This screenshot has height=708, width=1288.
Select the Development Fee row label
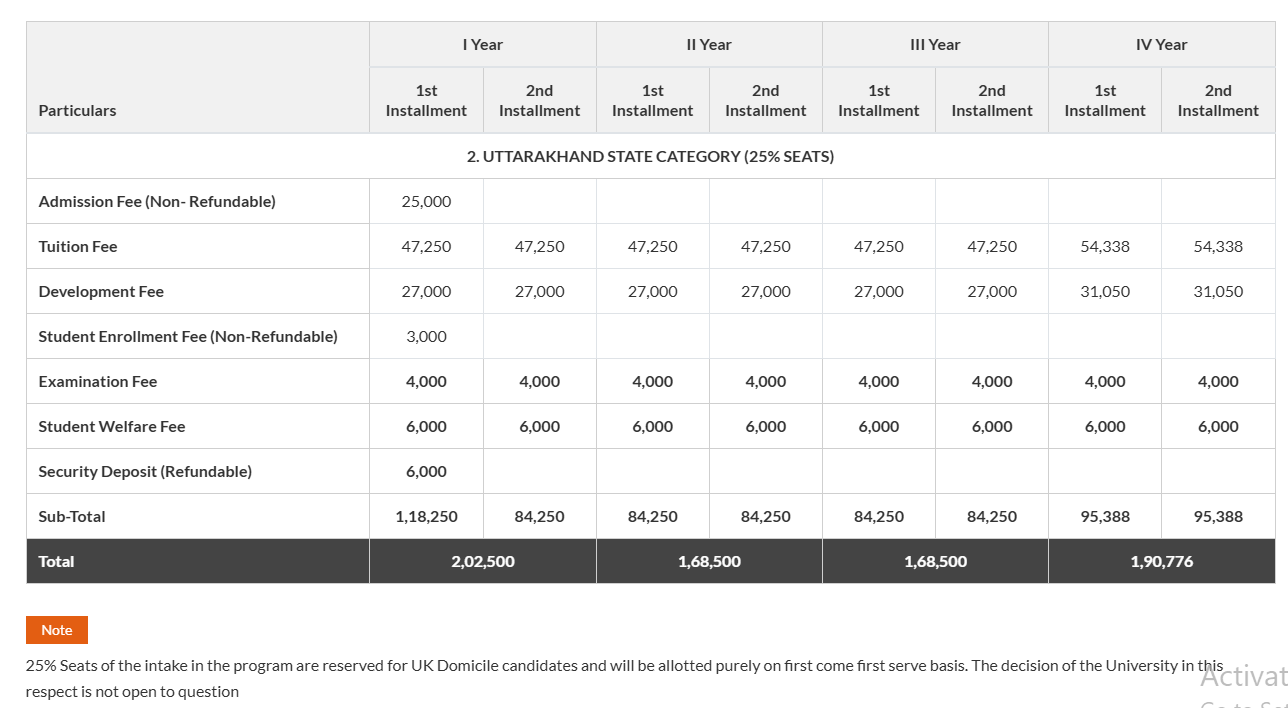tap(101, 291)
